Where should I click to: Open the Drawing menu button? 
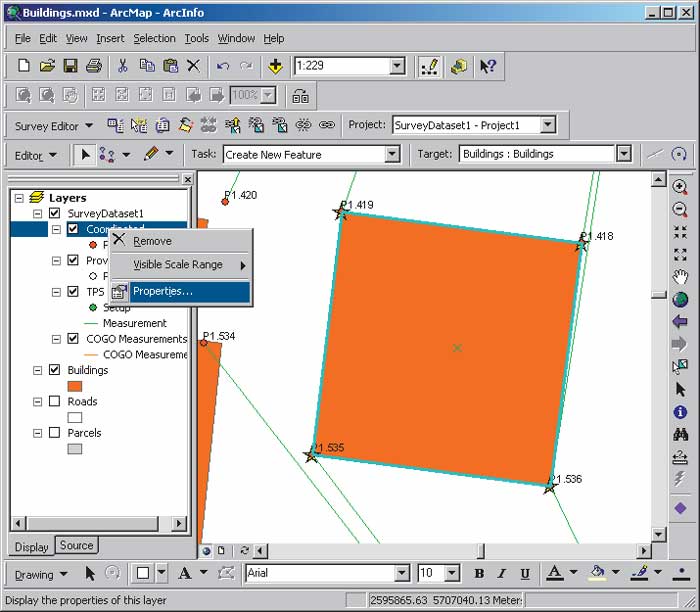41,575
